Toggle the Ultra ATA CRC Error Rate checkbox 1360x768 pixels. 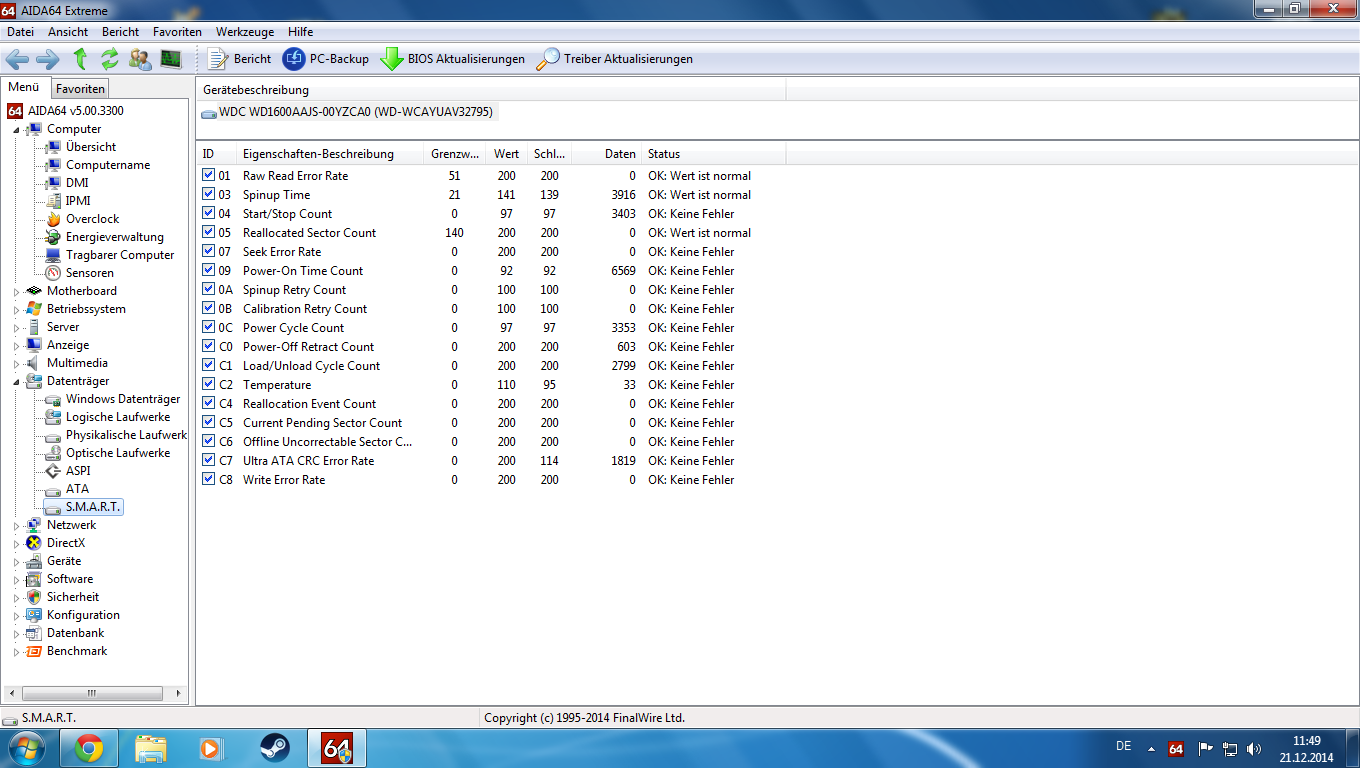tap(208, 460)
